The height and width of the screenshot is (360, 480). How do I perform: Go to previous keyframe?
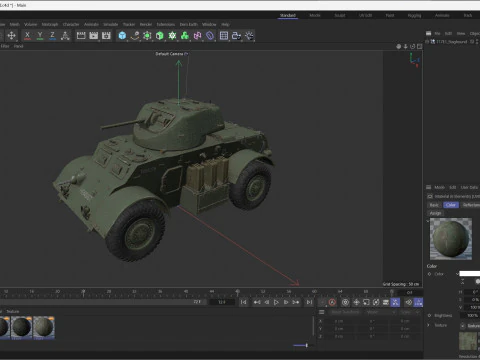(x=257, y=302)
